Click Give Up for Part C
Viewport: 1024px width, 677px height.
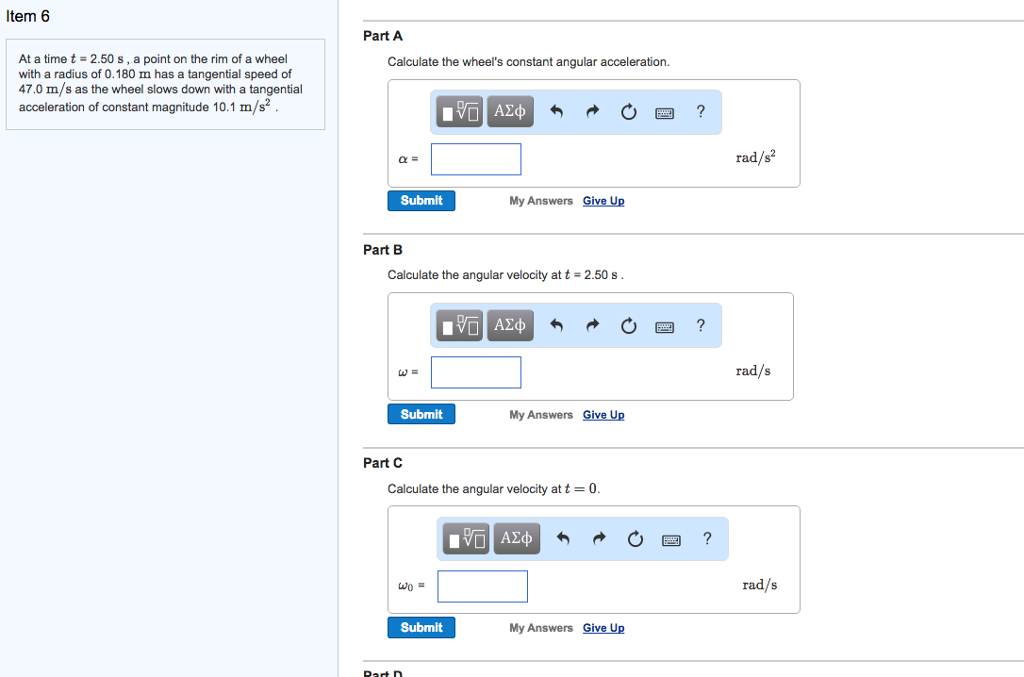coord(603,627)
